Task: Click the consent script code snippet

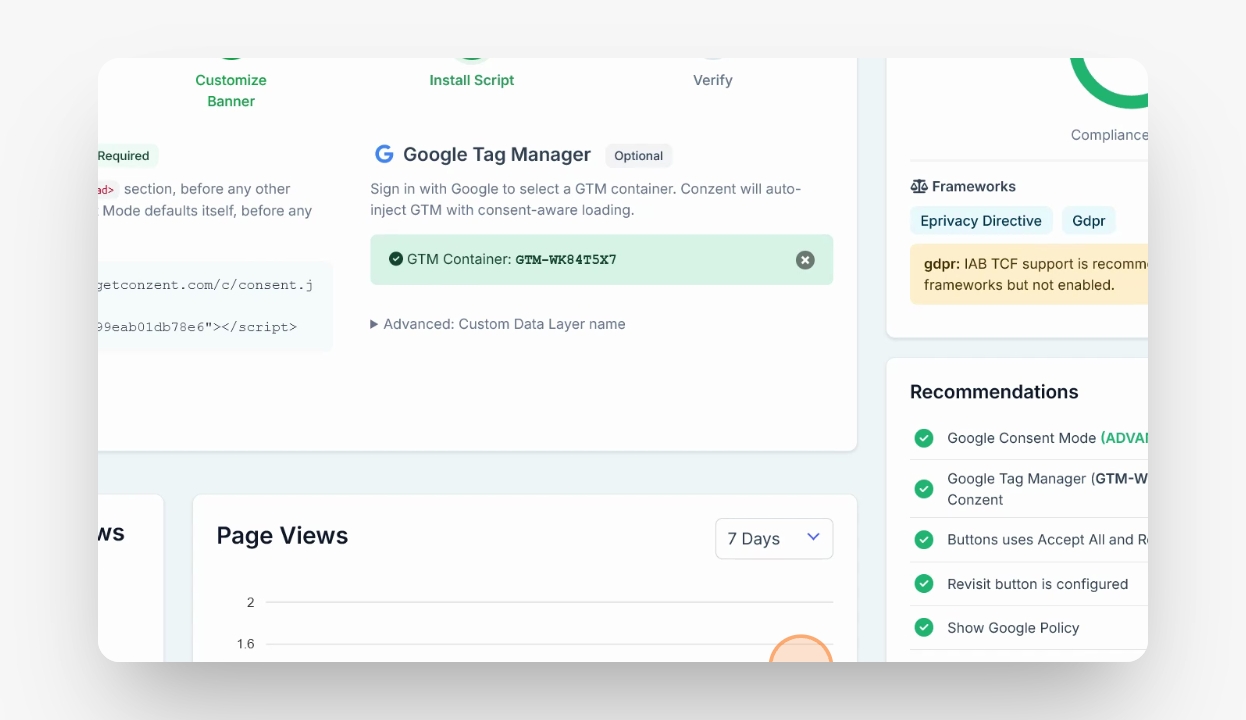Action: (x=215, y=306)
